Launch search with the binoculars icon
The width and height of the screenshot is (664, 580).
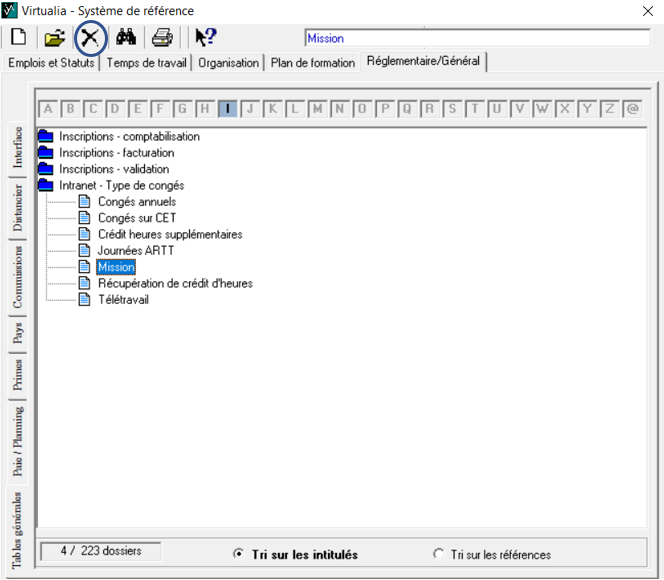(126, 38)
